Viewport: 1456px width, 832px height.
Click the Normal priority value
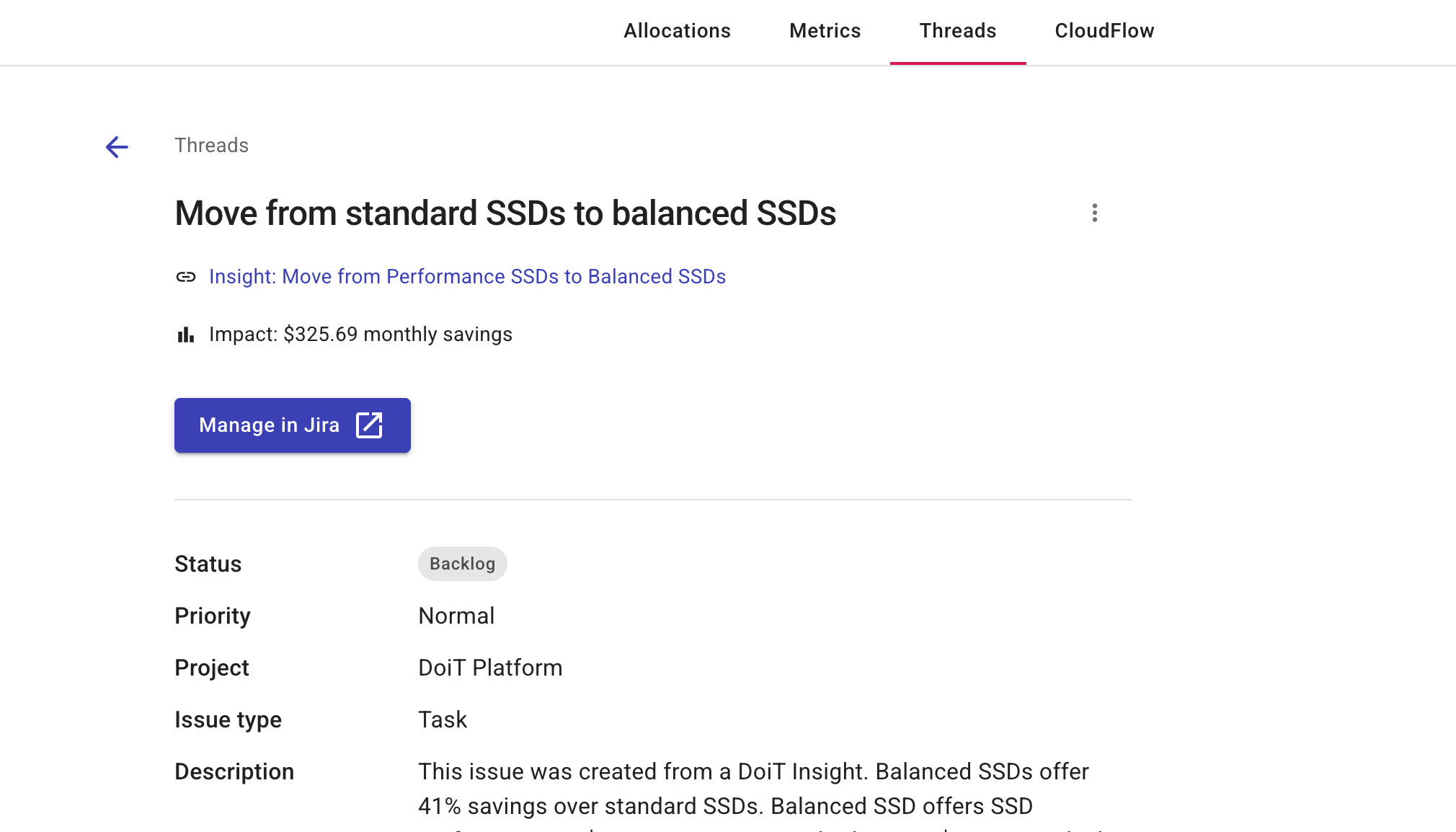[456, 616]
